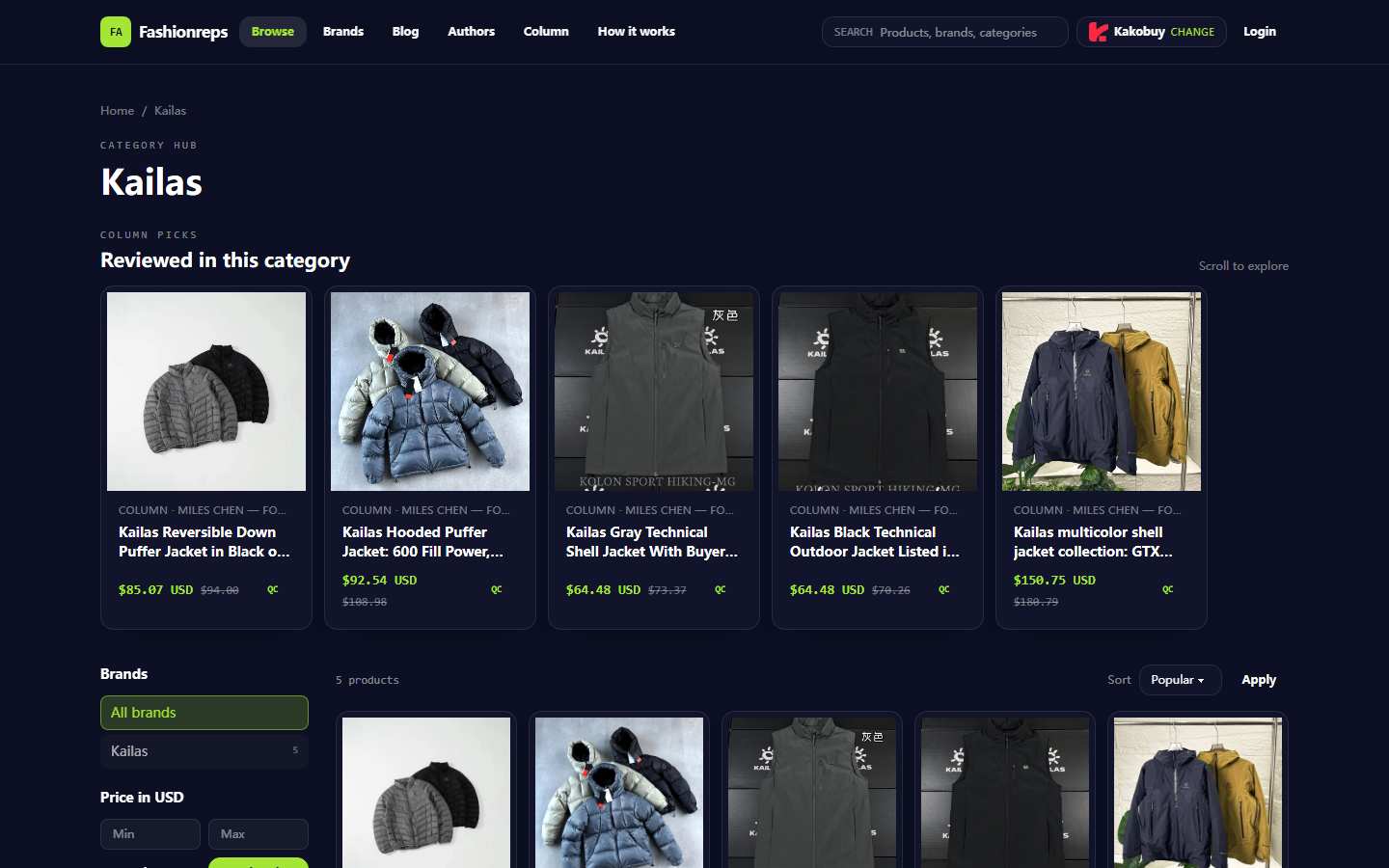Open QC badge on Black Technical Outdoor card
The width and height of the screenshot is (1389, 868).
pyautogui.click(x=944, y=589)
